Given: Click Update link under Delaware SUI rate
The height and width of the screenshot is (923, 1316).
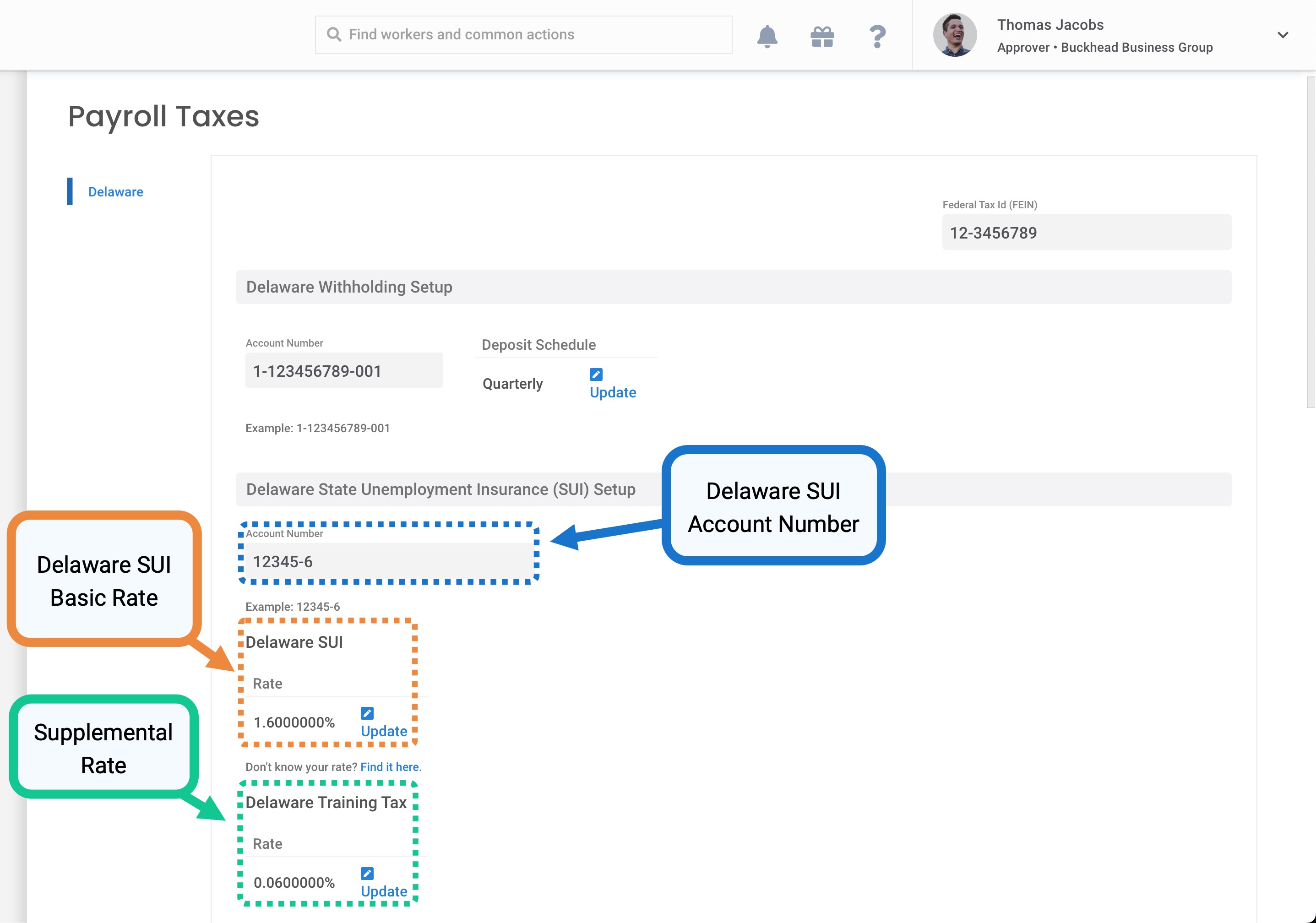Looking at the screenshot, I should [383, 731].
